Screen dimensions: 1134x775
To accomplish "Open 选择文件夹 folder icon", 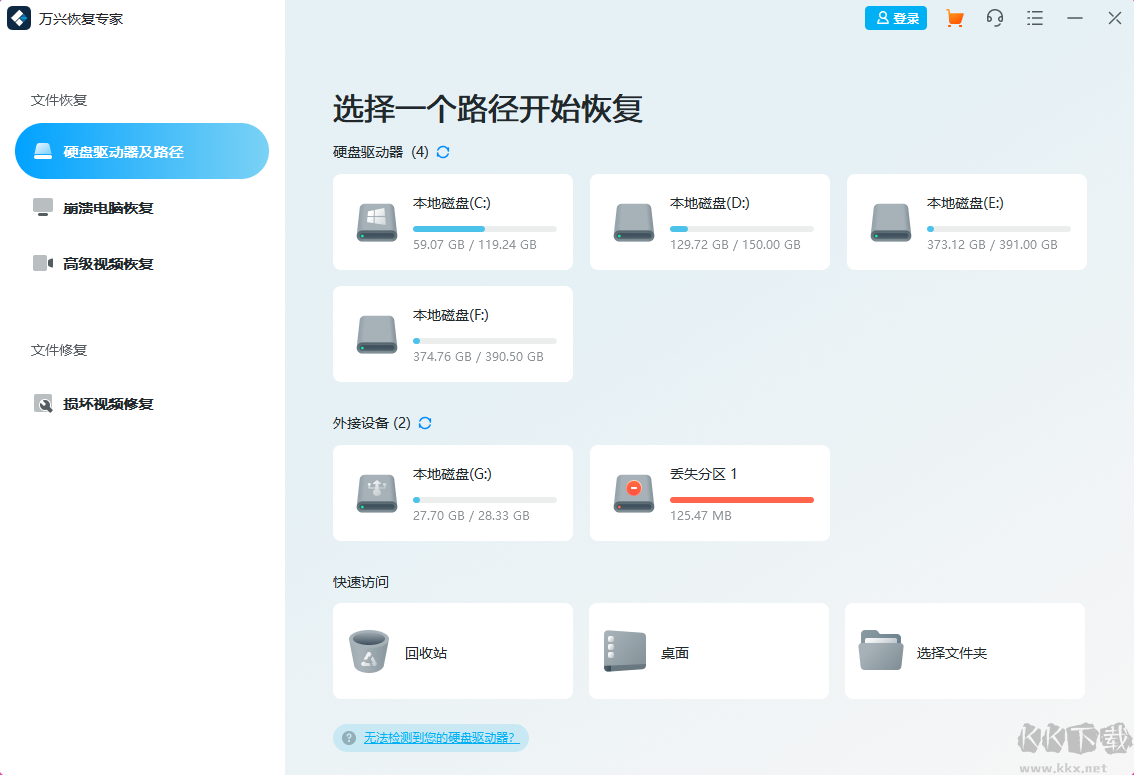I will pyautogui.click(x=880, y=650).
